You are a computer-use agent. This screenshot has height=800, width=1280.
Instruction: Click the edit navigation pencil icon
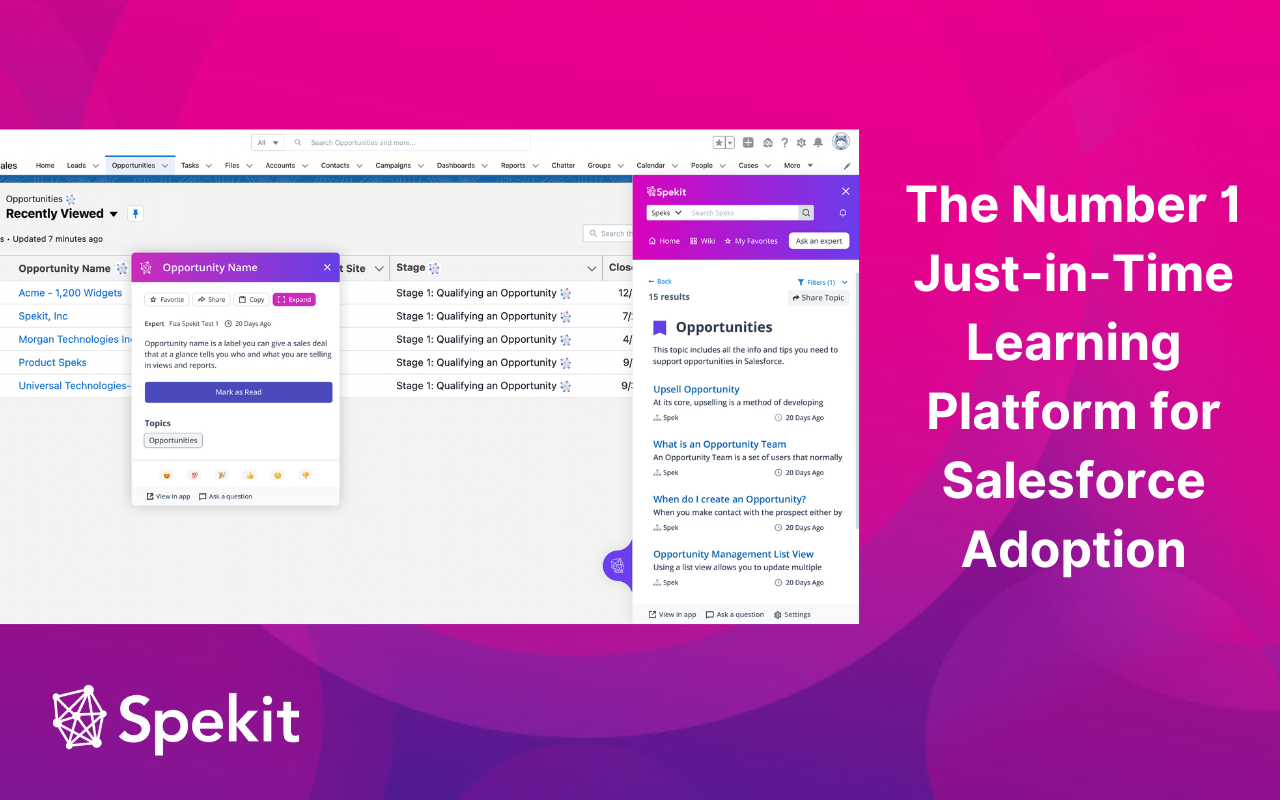tap(847, 166)
